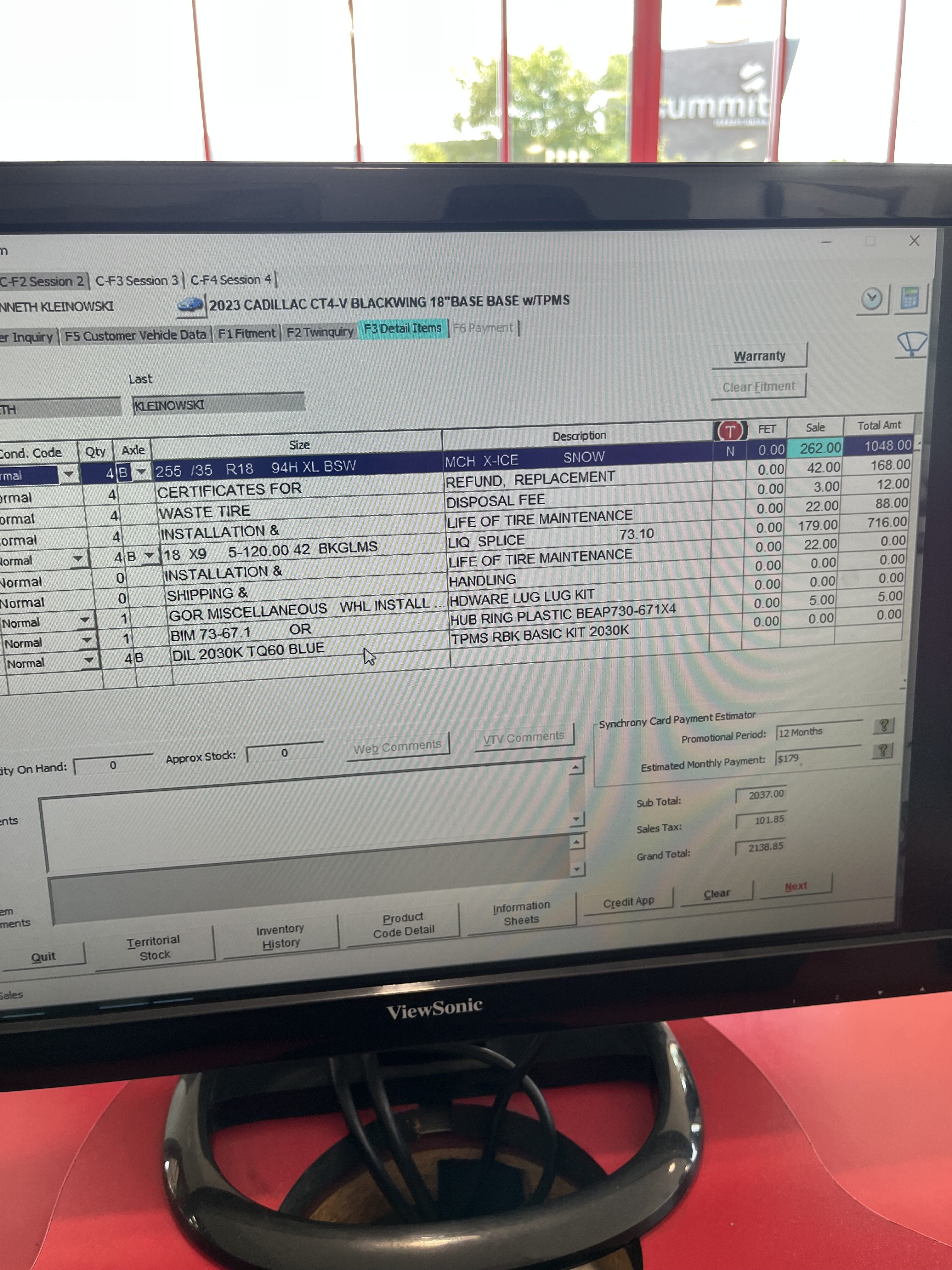The image size is (952, 1270).
Task: Expand Cond. Code dropdown on MCH X-ICE row
Action: 68,474
